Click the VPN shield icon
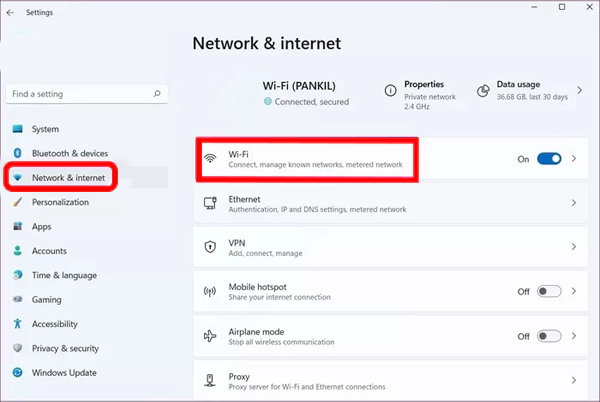The height and width of the screenshot is (402, 600). (x=210, y=247)
